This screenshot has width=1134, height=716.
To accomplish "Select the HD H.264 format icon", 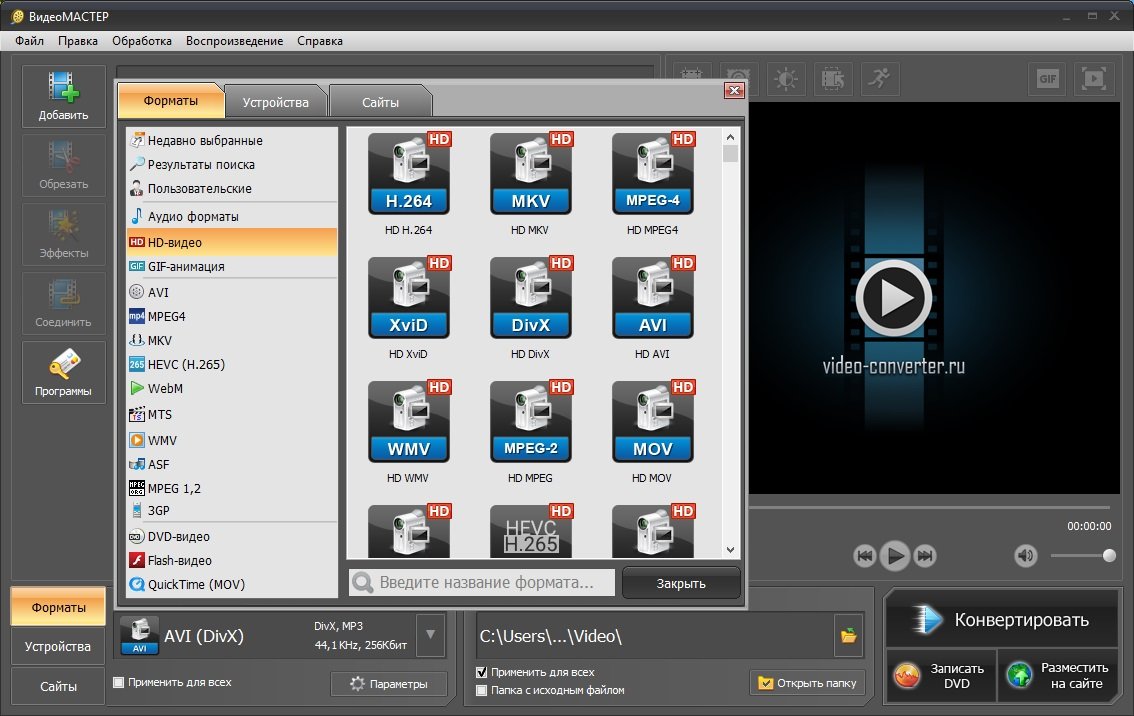I will pos(408,175).
